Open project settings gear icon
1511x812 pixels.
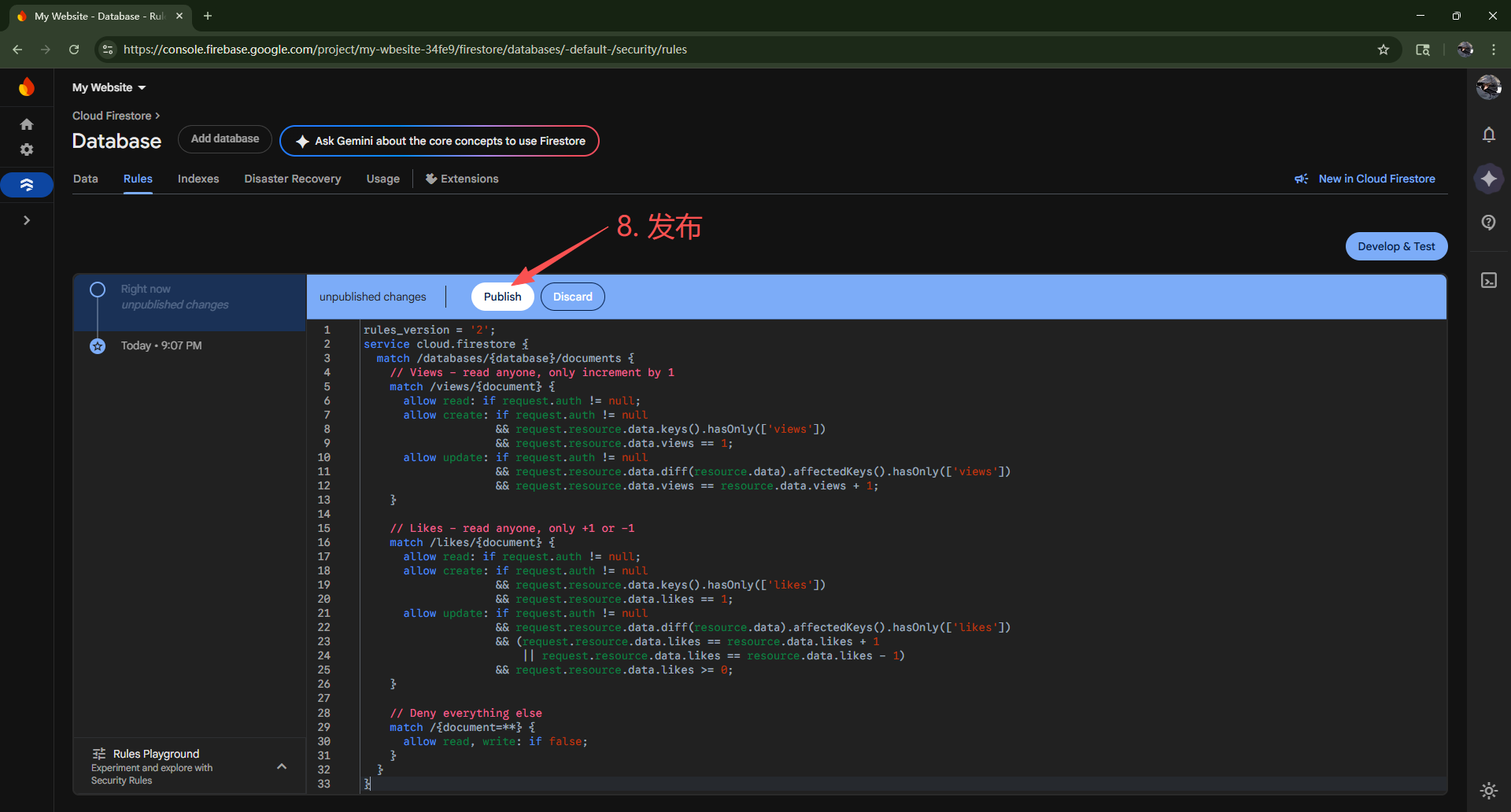27,149
